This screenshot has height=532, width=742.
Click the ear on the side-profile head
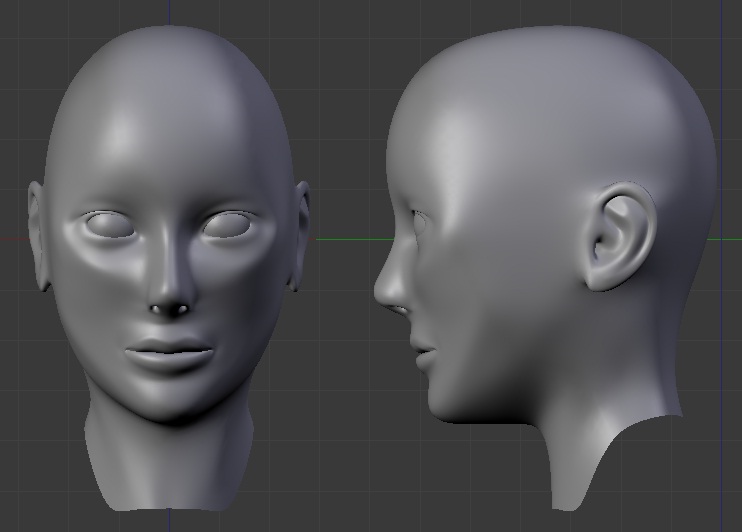tap(619, 236)
